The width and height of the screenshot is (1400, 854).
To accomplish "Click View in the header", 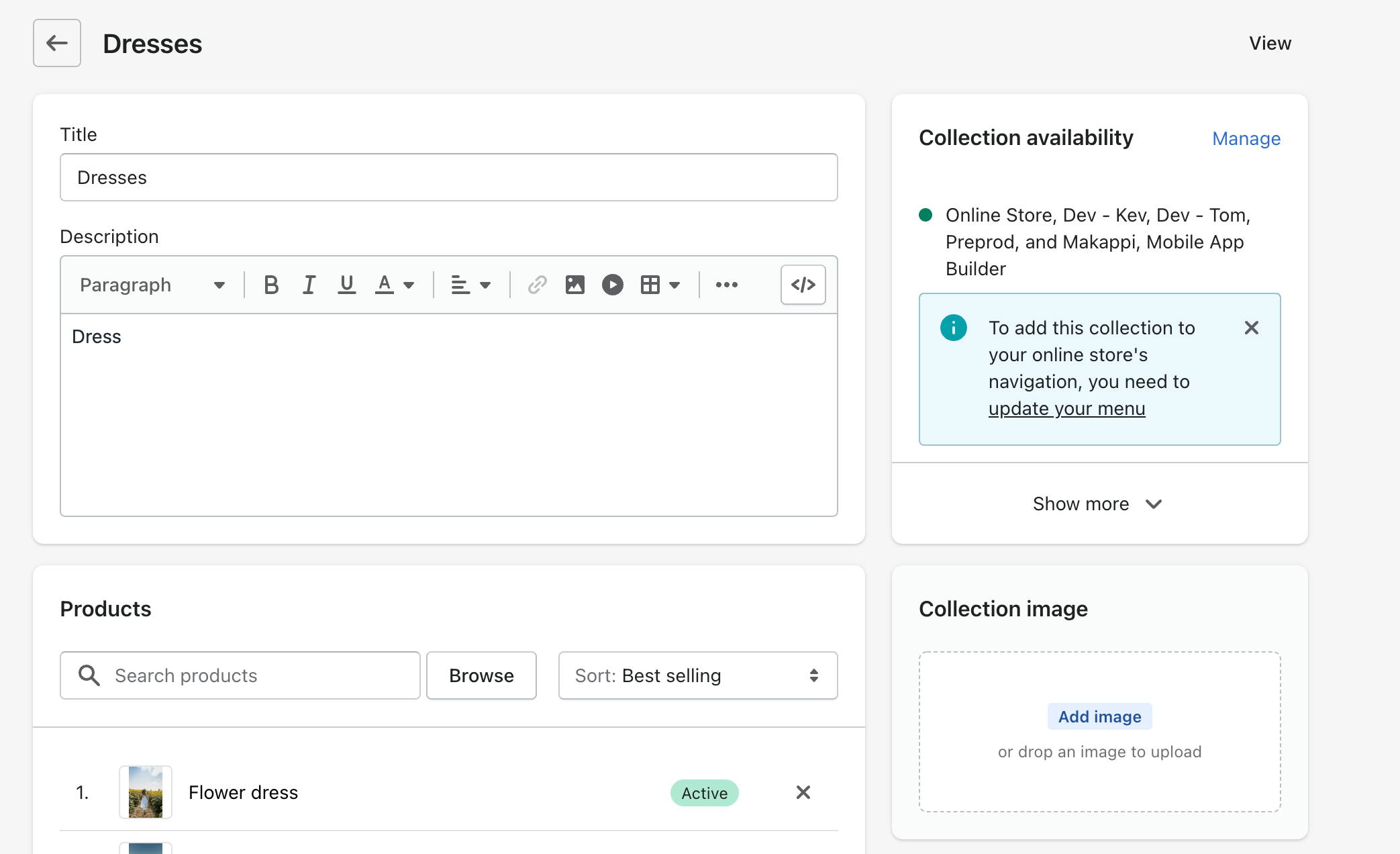I will (x=1270, y=43).
